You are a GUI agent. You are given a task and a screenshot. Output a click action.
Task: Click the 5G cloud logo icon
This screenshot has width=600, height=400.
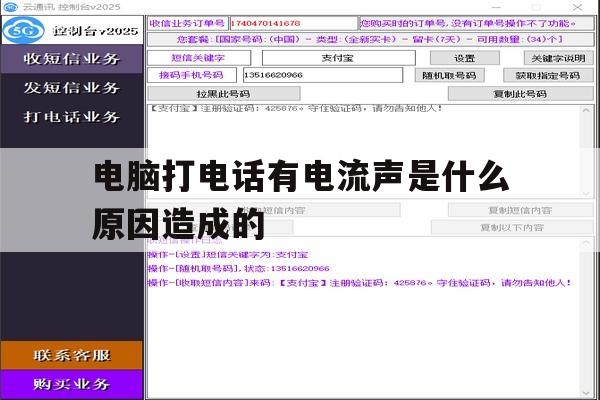24,30
